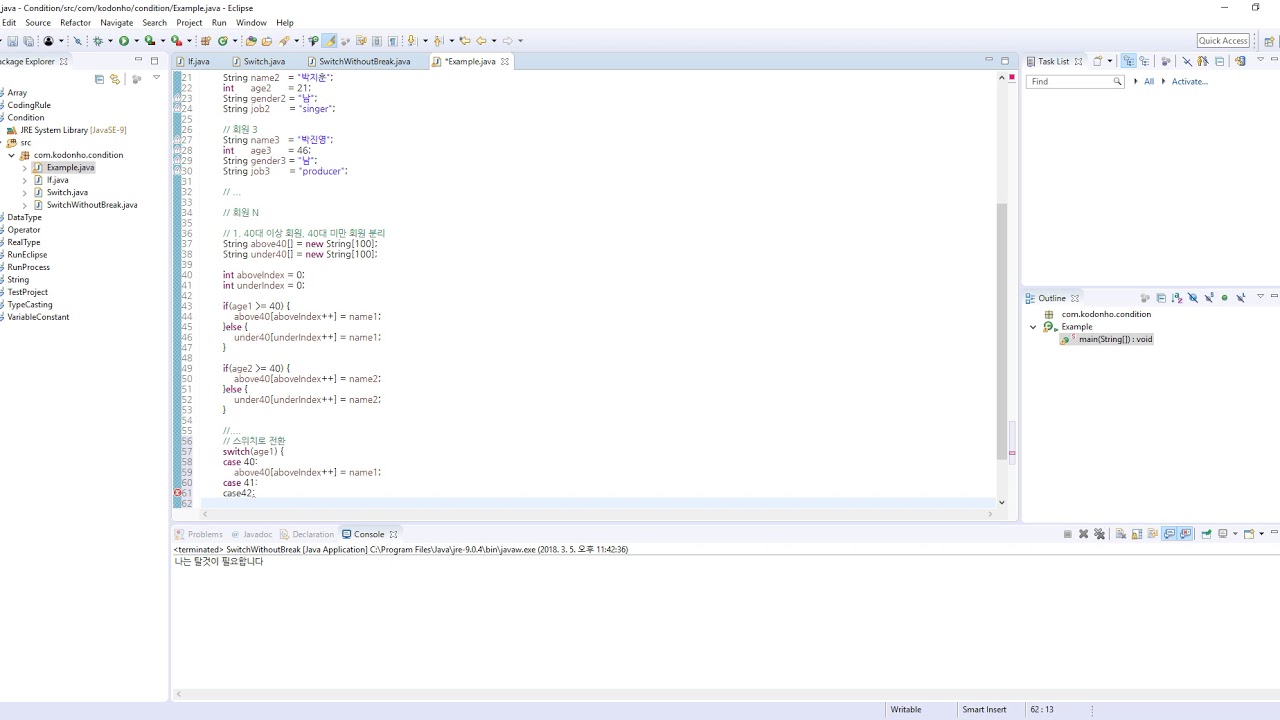Click the Link with Editor icon in Package Explorer
The image size is (1280, 720).
tap(115, 79)
